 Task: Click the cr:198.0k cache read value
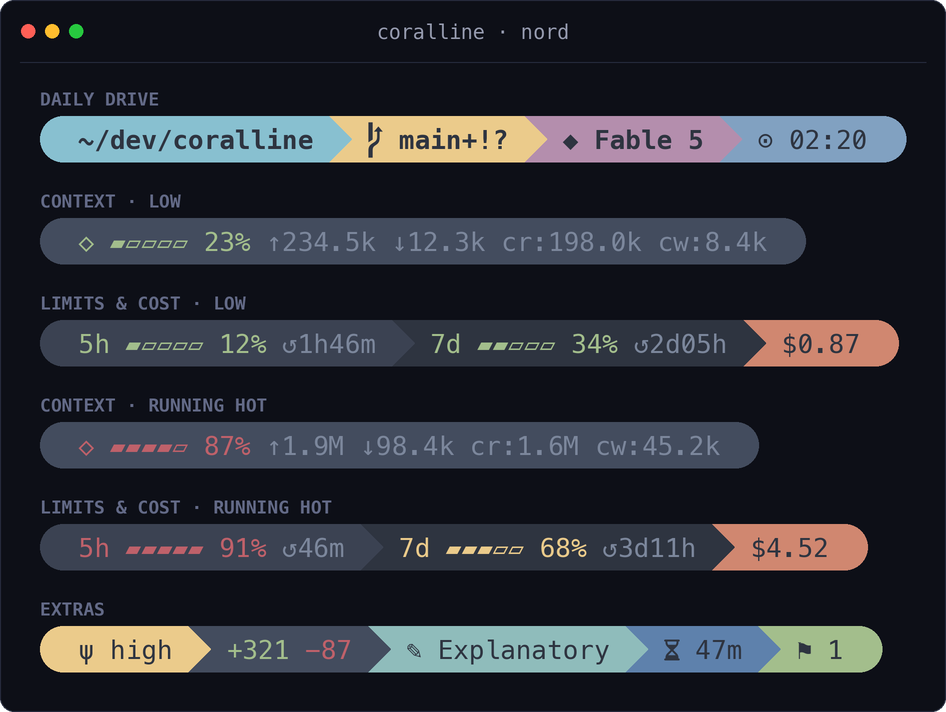click(x=571, y=243)
